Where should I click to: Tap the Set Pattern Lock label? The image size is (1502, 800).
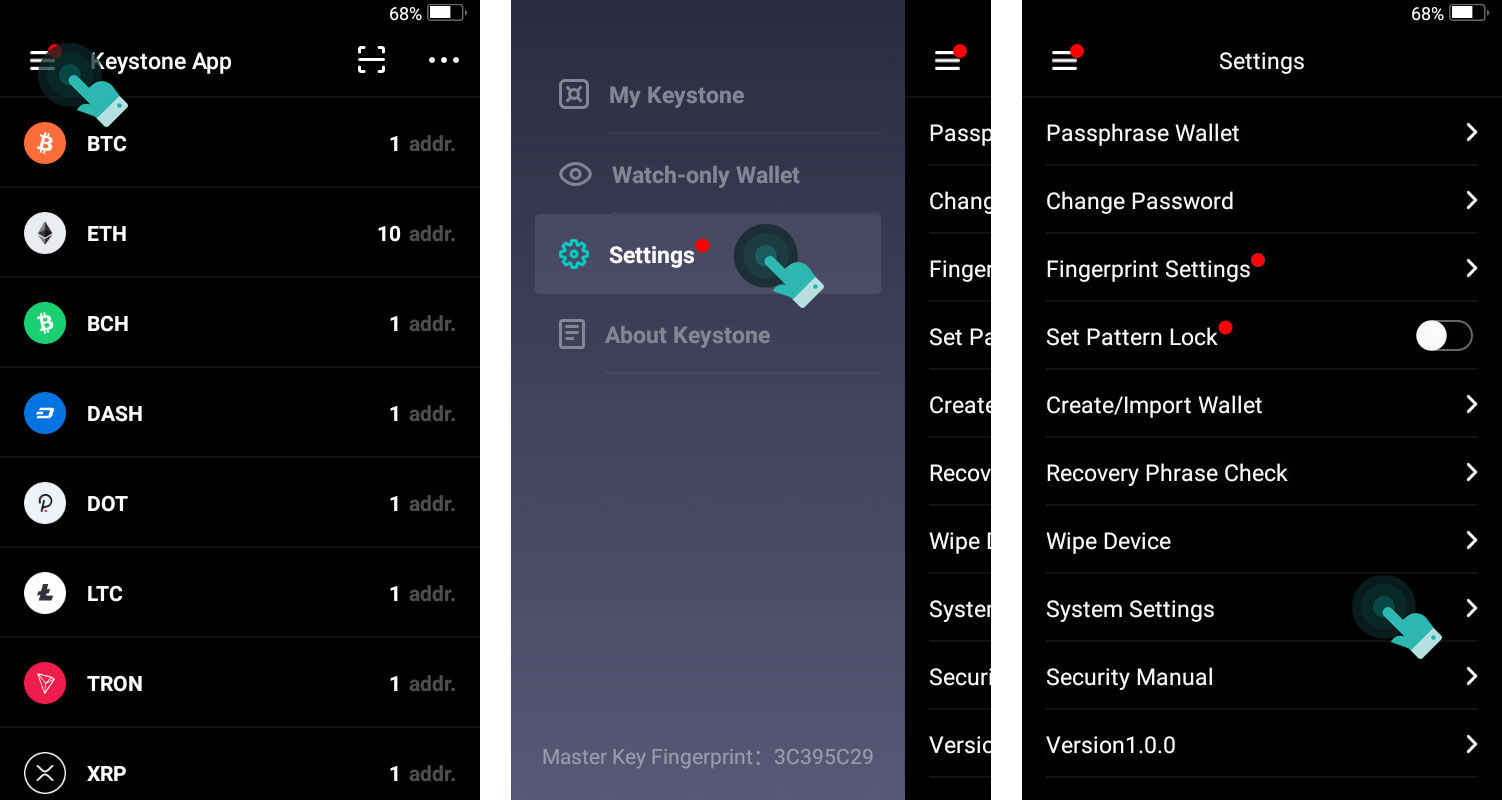(x=1131, y=337)
